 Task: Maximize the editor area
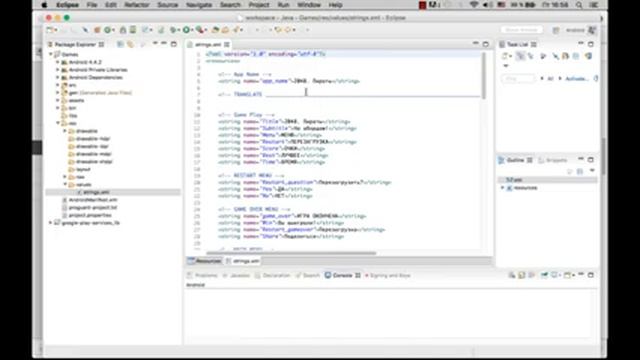(485, 44)
